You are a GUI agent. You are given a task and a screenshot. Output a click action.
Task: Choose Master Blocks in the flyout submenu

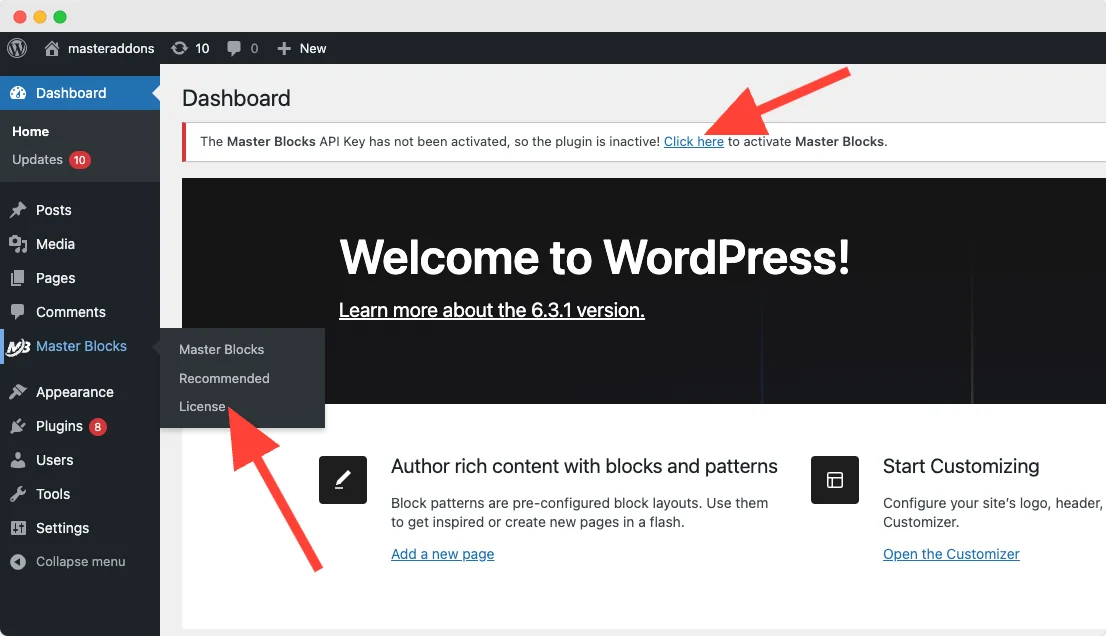[x=221, y=350]
